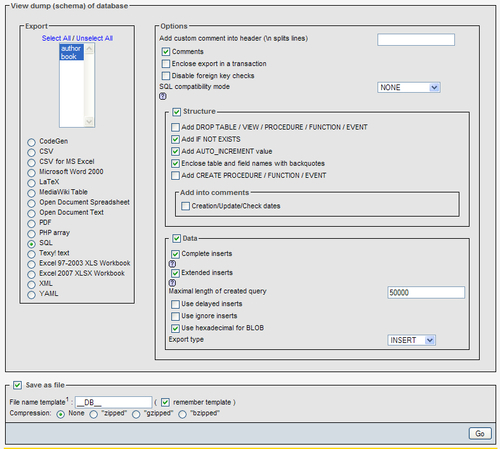The width and height of the screenshot is (500, 449).
Task: Select the CodeGen export format
Action: click(x=31, y=142)
